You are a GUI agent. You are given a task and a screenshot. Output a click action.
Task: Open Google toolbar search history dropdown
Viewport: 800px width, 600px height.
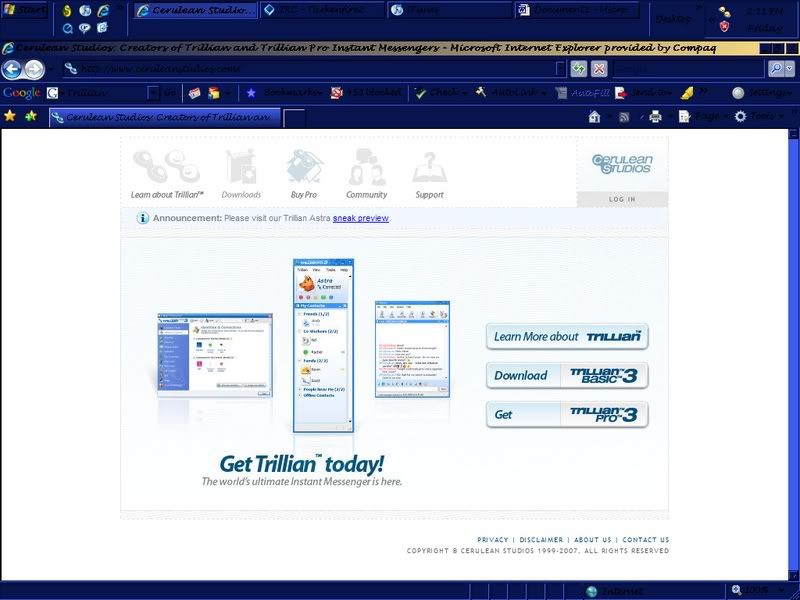click(x=153, y=93)
